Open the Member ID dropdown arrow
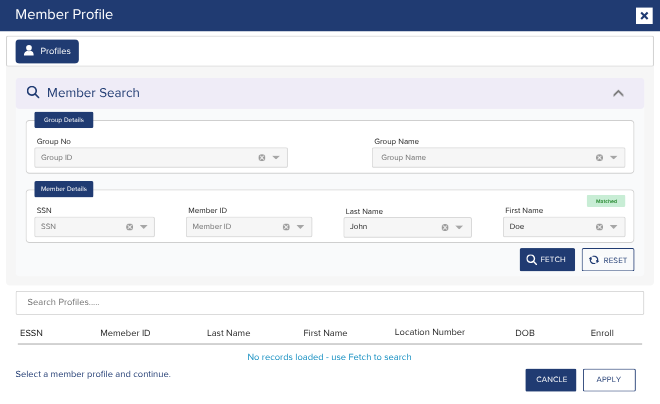Screen dimensions: 660x404 click(x=300, y=227)
